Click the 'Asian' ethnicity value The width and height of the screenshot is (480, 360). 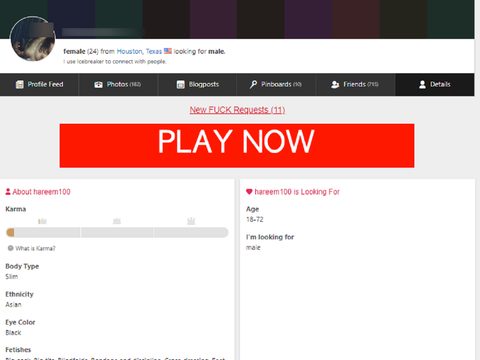[x=13, y=304]
